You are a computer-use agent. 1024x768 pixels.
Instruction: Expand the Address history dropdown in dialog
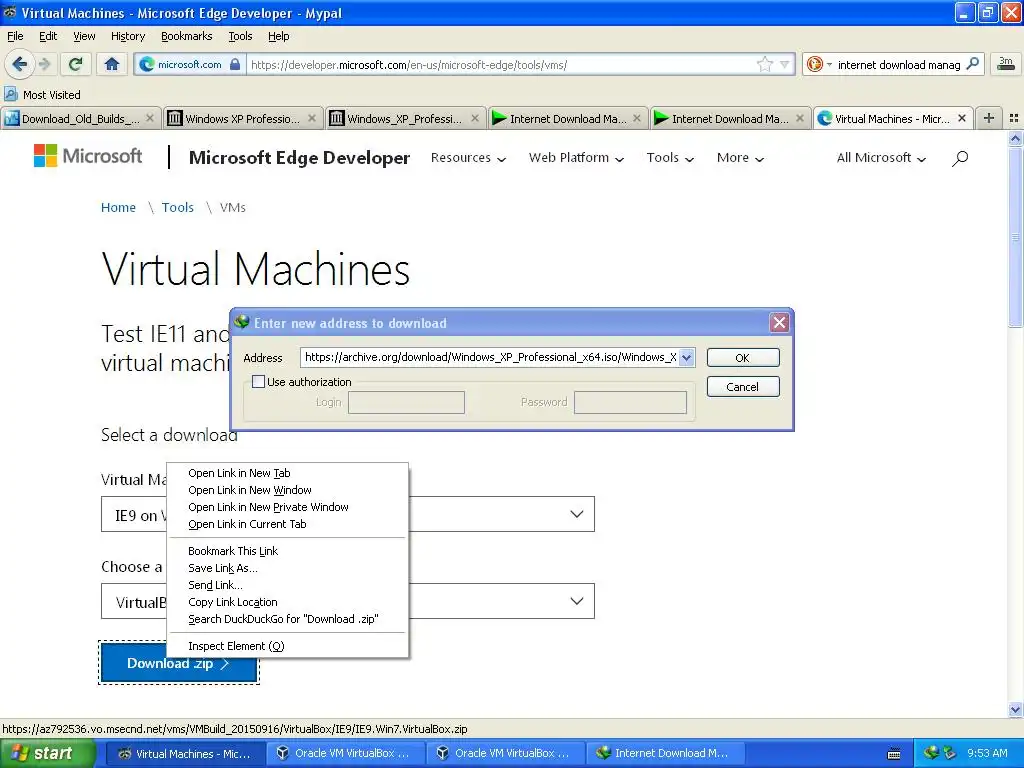click(x=686, y=357)
